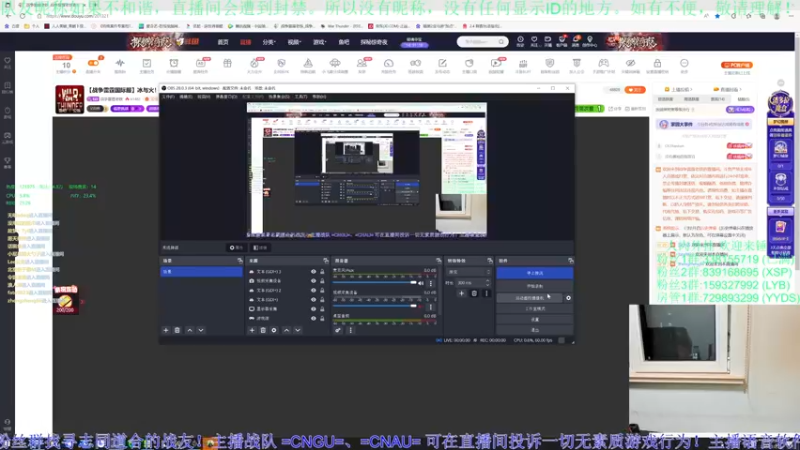Open OBS 文件(F) menu

click(x=168, y=97)
